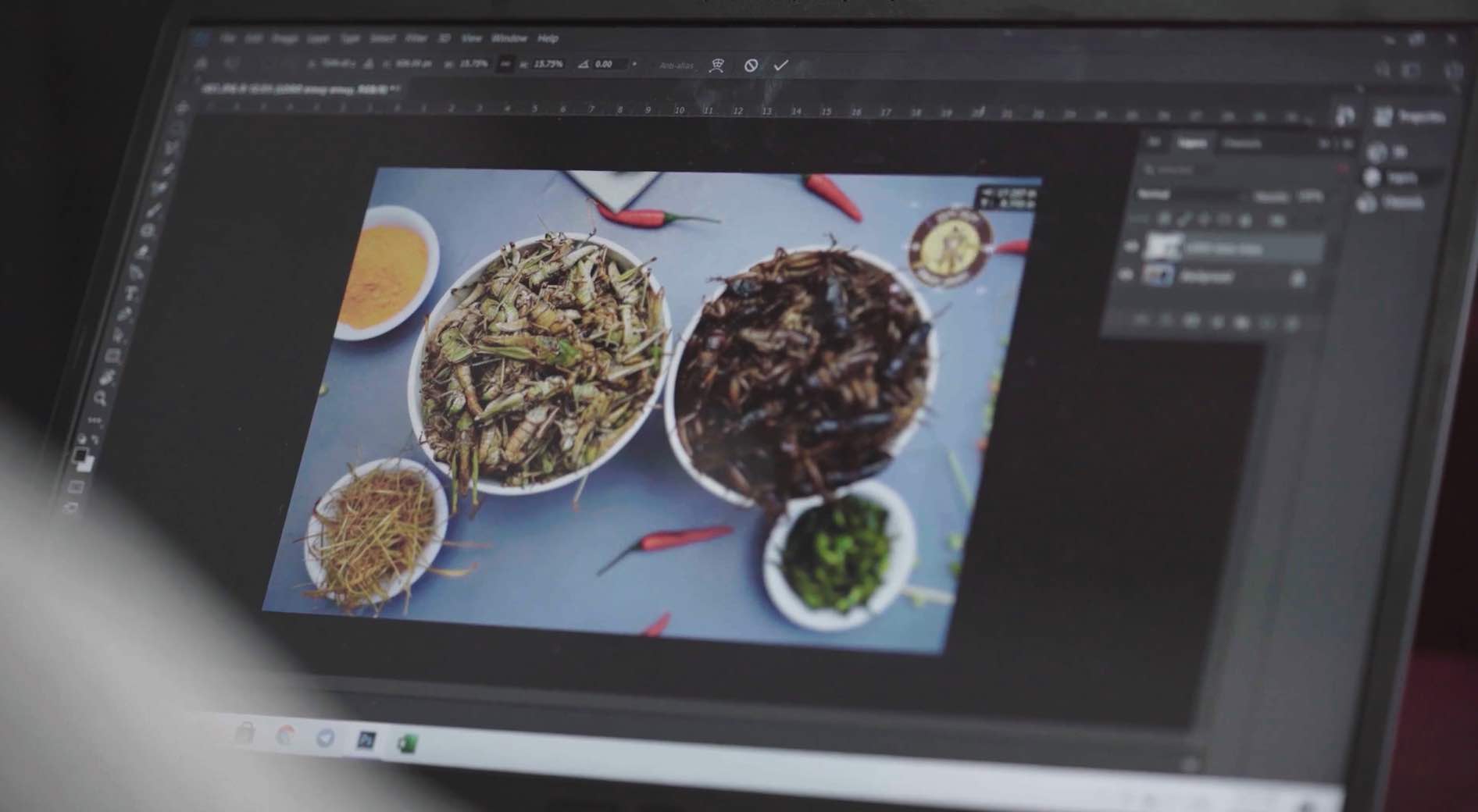Open the collapsed Properties panel button

point(1410,117)
